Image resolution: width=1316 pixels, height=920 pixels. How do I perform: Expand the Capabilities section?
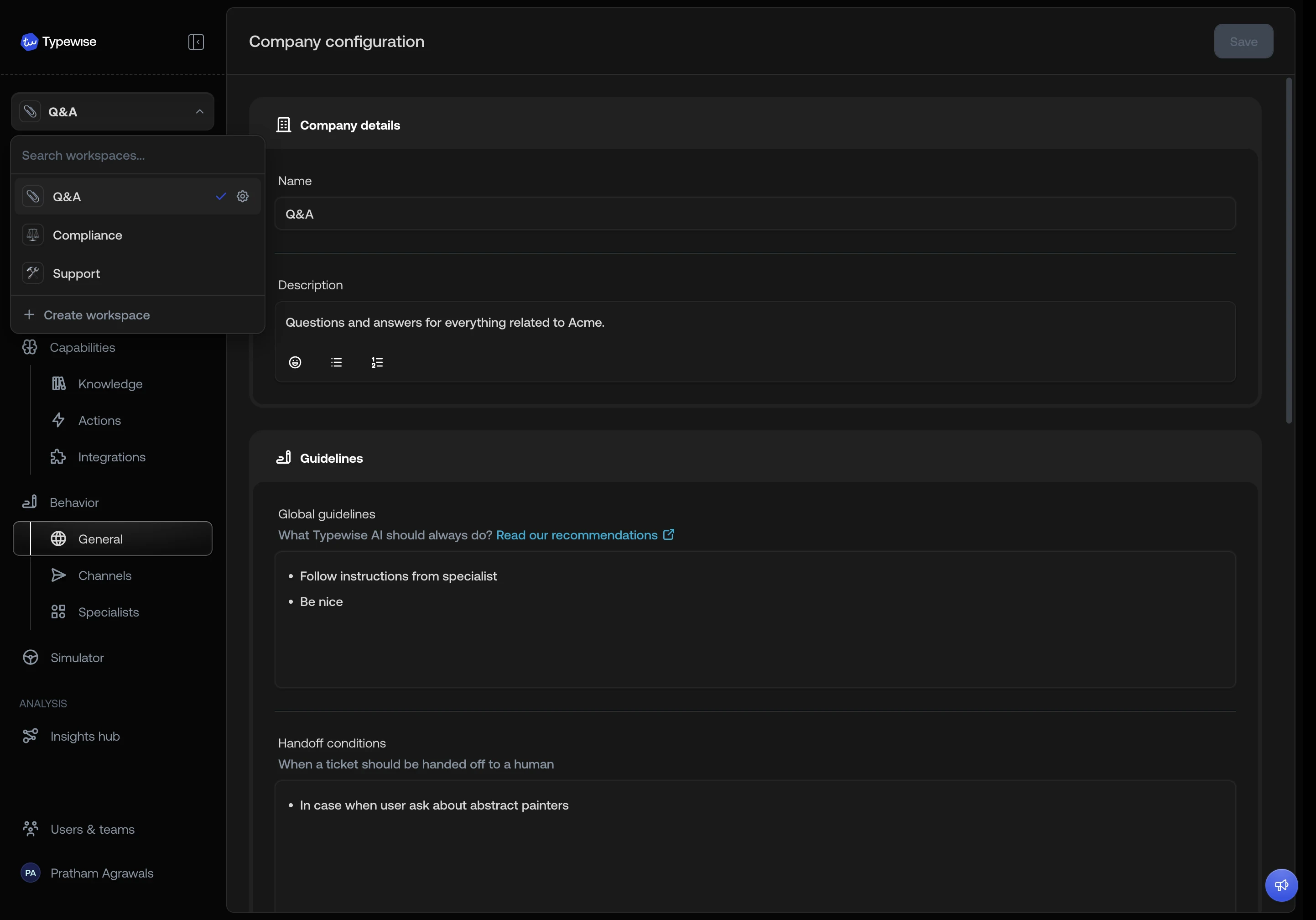[82, 347]
